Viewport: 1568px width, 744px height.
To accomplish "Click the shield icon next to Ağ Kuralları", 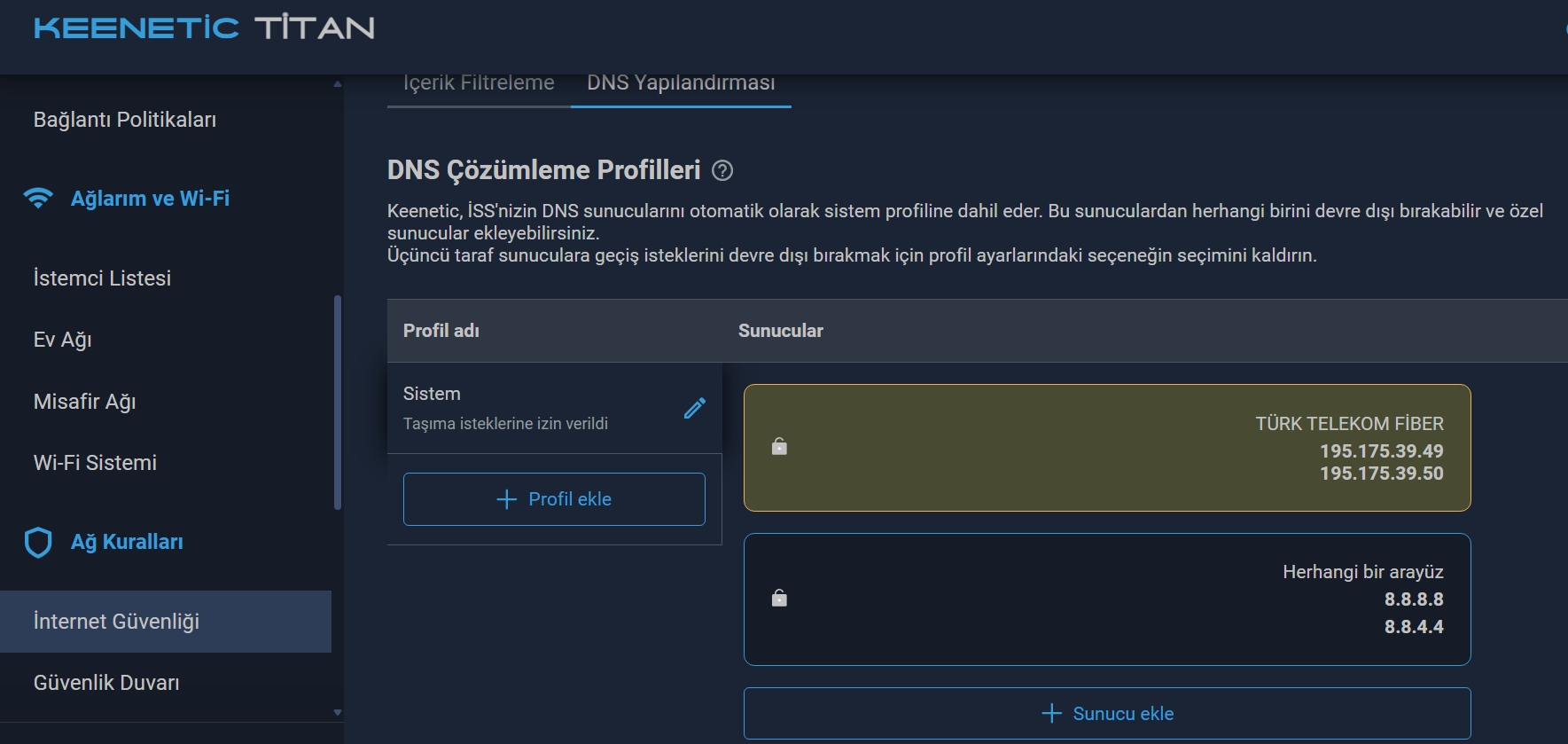I will (38, 542).
